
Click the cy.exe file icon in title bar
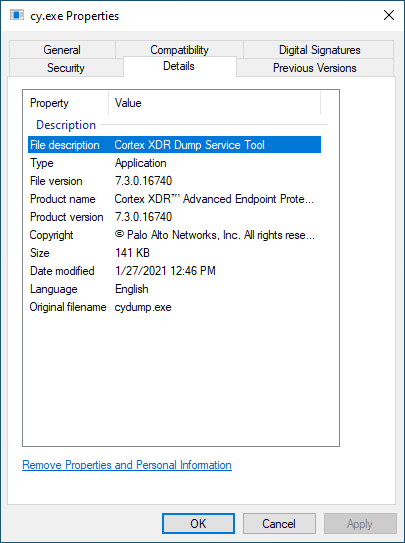point(17,15)
